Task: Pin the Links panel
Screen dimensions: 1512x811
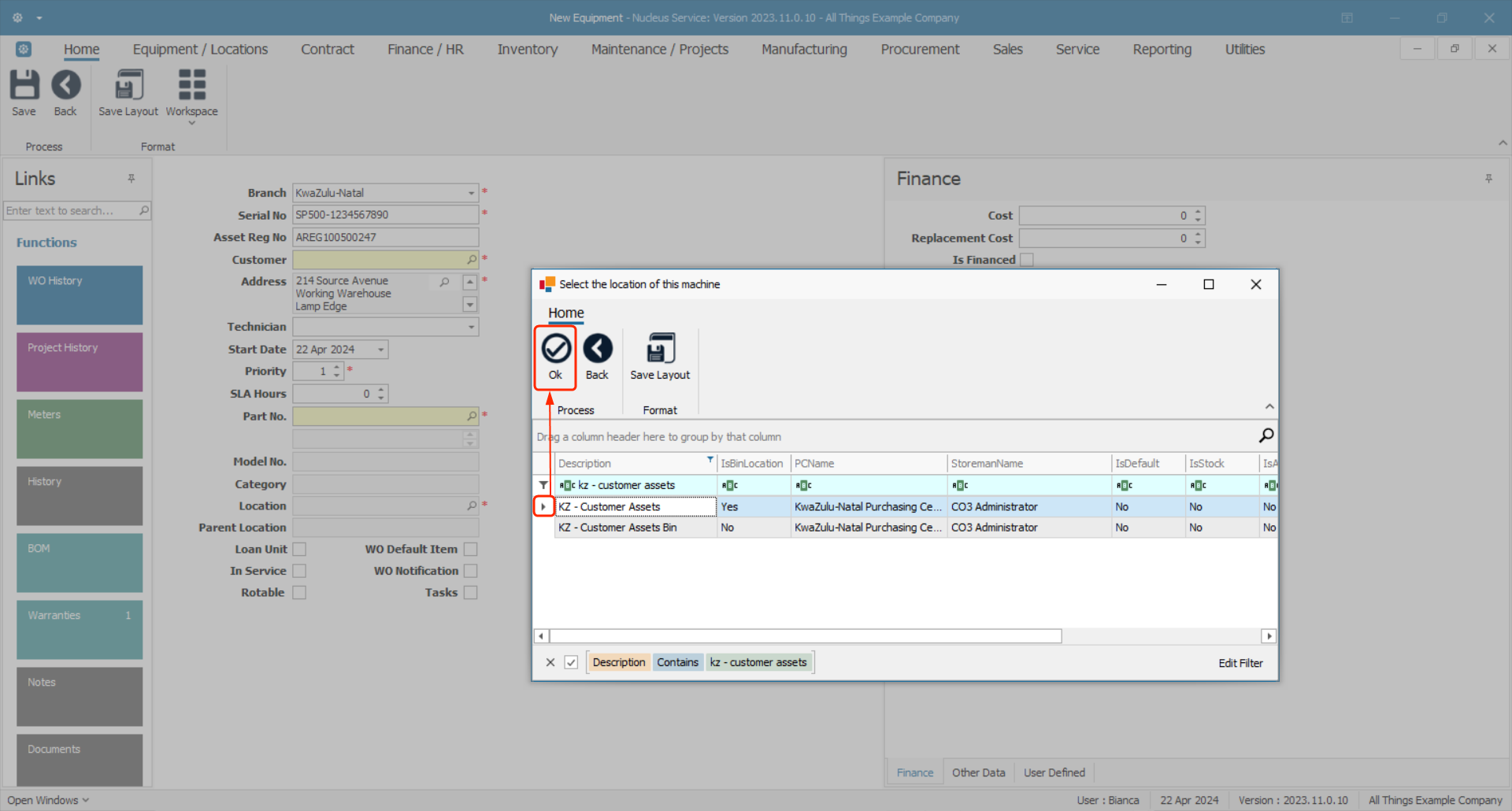Action: click(132, 179)
